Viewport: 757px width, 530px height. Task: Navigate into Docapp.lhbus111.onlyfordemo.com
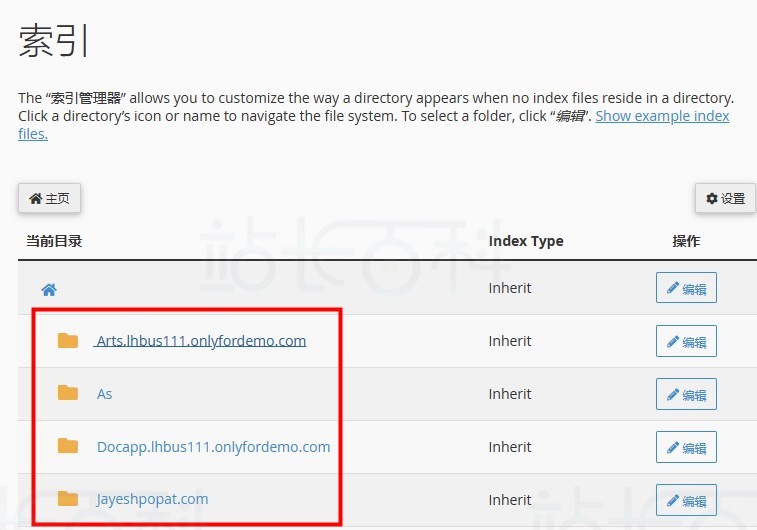pyautogui.click(x=213, y=447)
